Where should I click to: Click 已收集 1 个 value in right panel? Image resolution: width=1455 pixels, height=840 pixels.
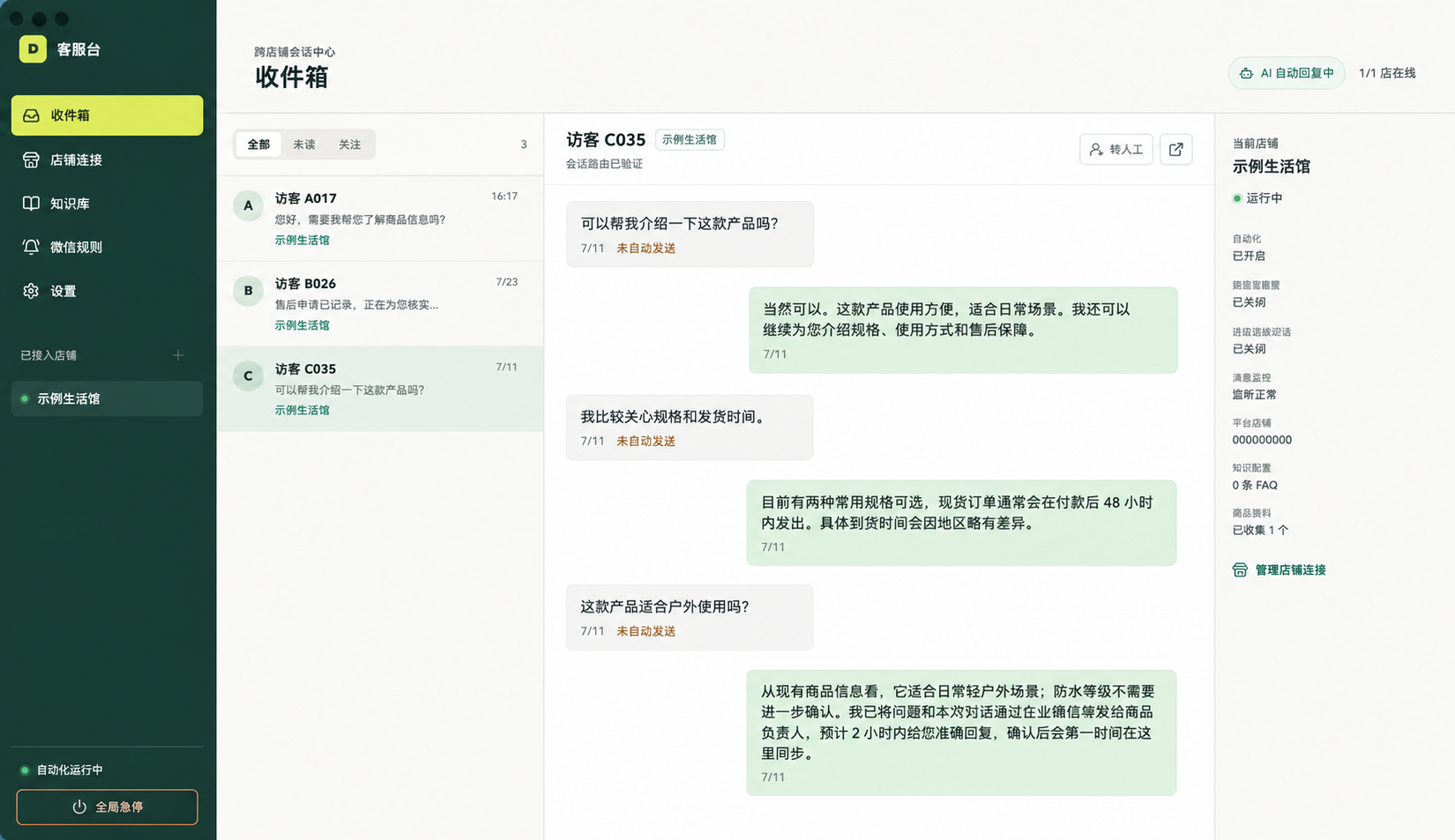point(1260,531)
